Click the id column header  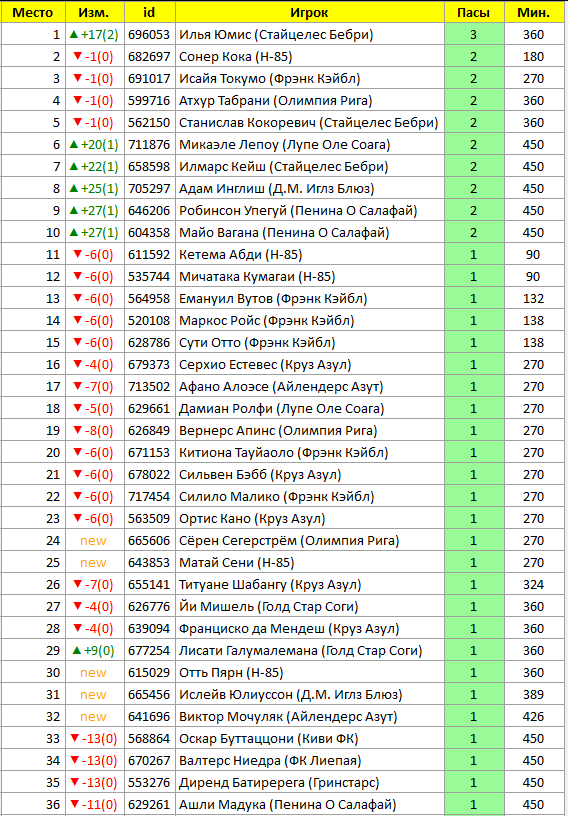tap(150, 12)
